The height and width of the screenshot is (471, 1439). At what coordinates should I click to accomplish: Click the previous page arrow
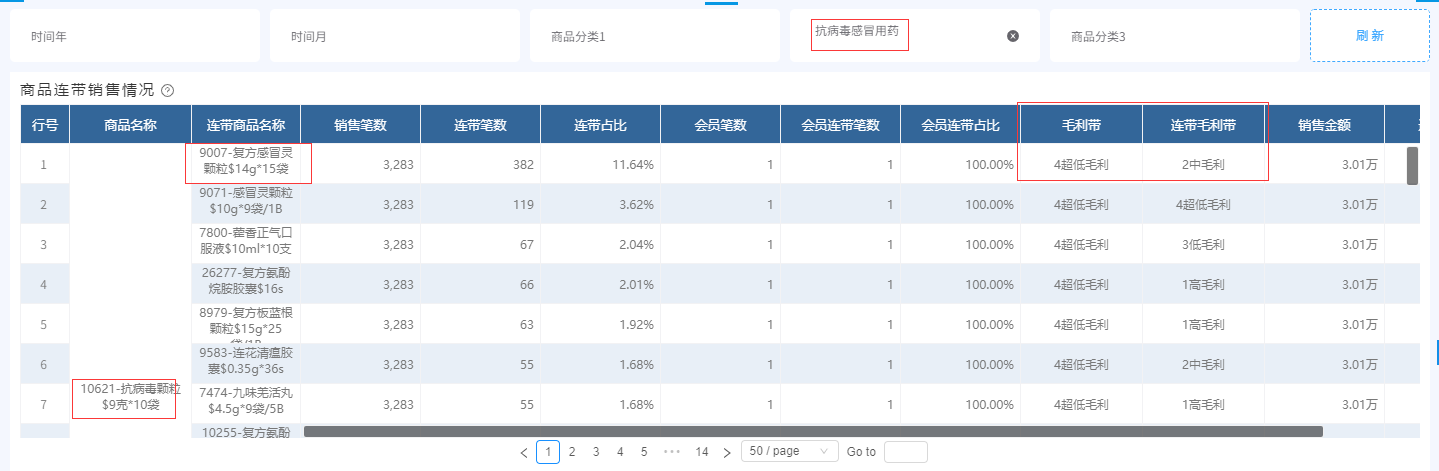tap(524, 452)
